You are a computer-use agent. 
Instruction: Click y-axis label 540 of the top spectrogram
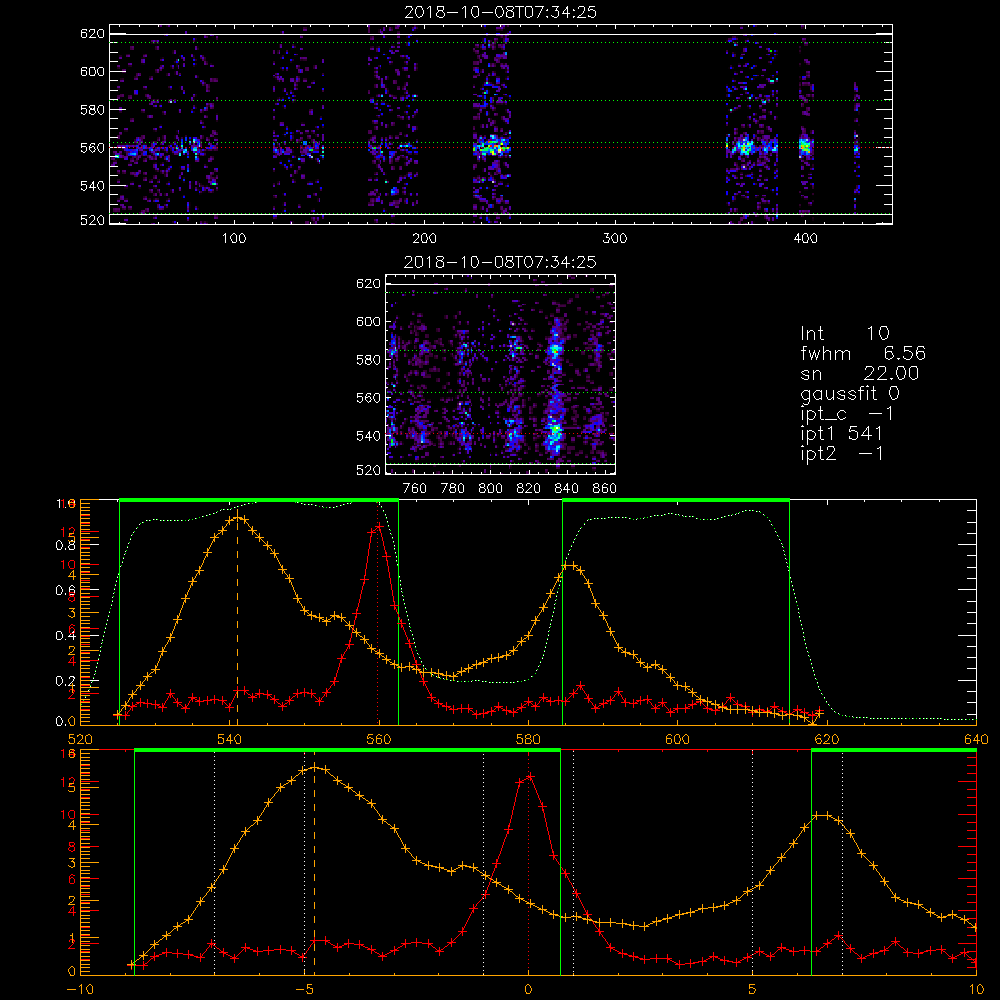92,186
